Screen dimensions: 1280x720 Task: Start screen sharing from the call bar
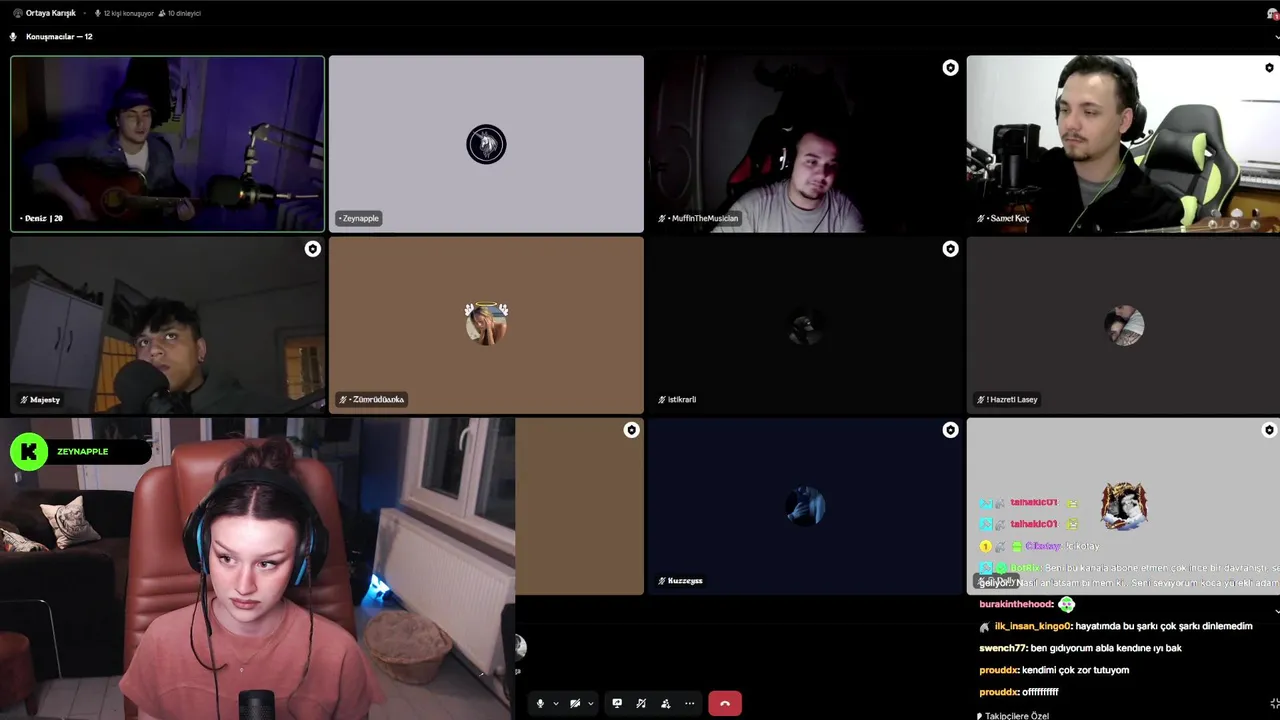coord(617,703)
